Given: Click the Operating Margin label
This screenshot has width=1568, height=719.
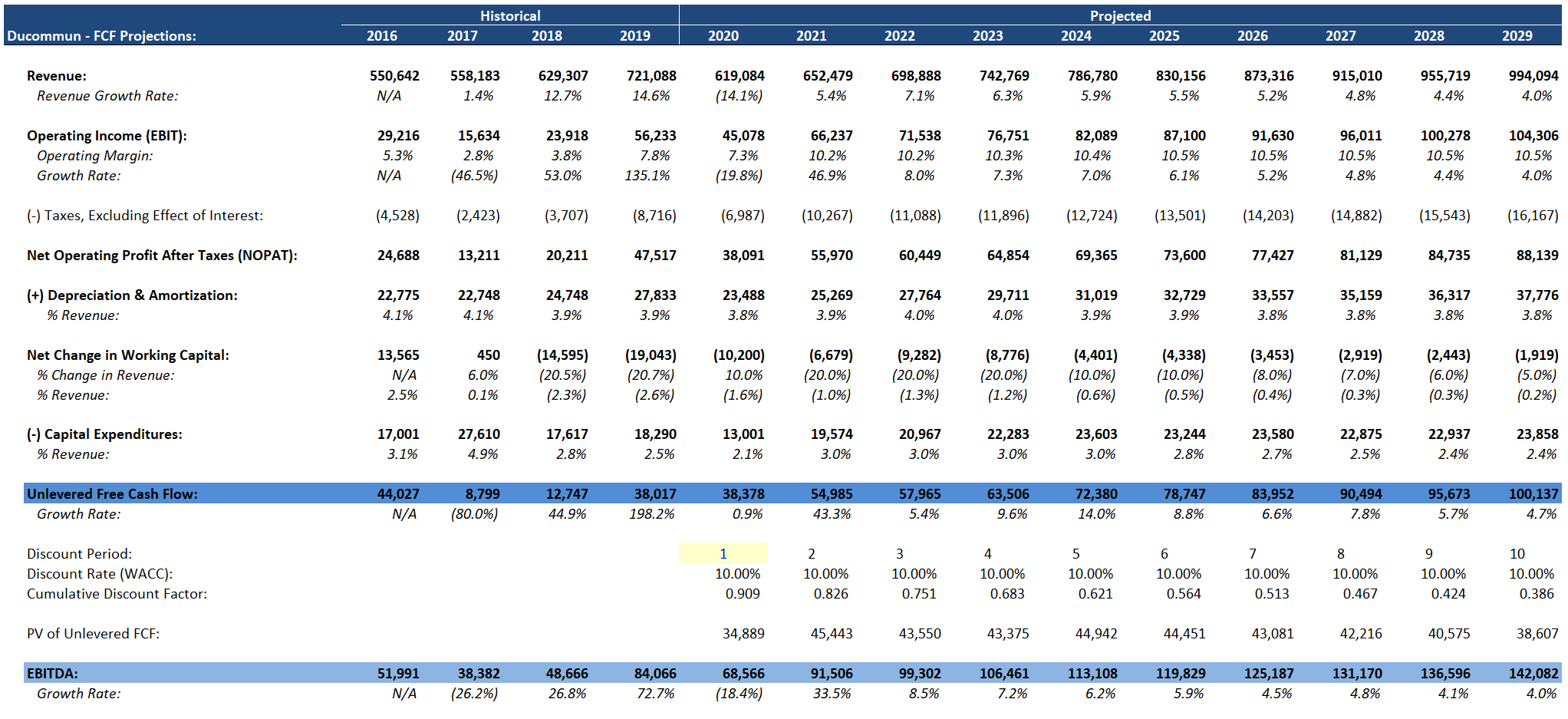Looking at the screenshot, I should pos(95,156).
